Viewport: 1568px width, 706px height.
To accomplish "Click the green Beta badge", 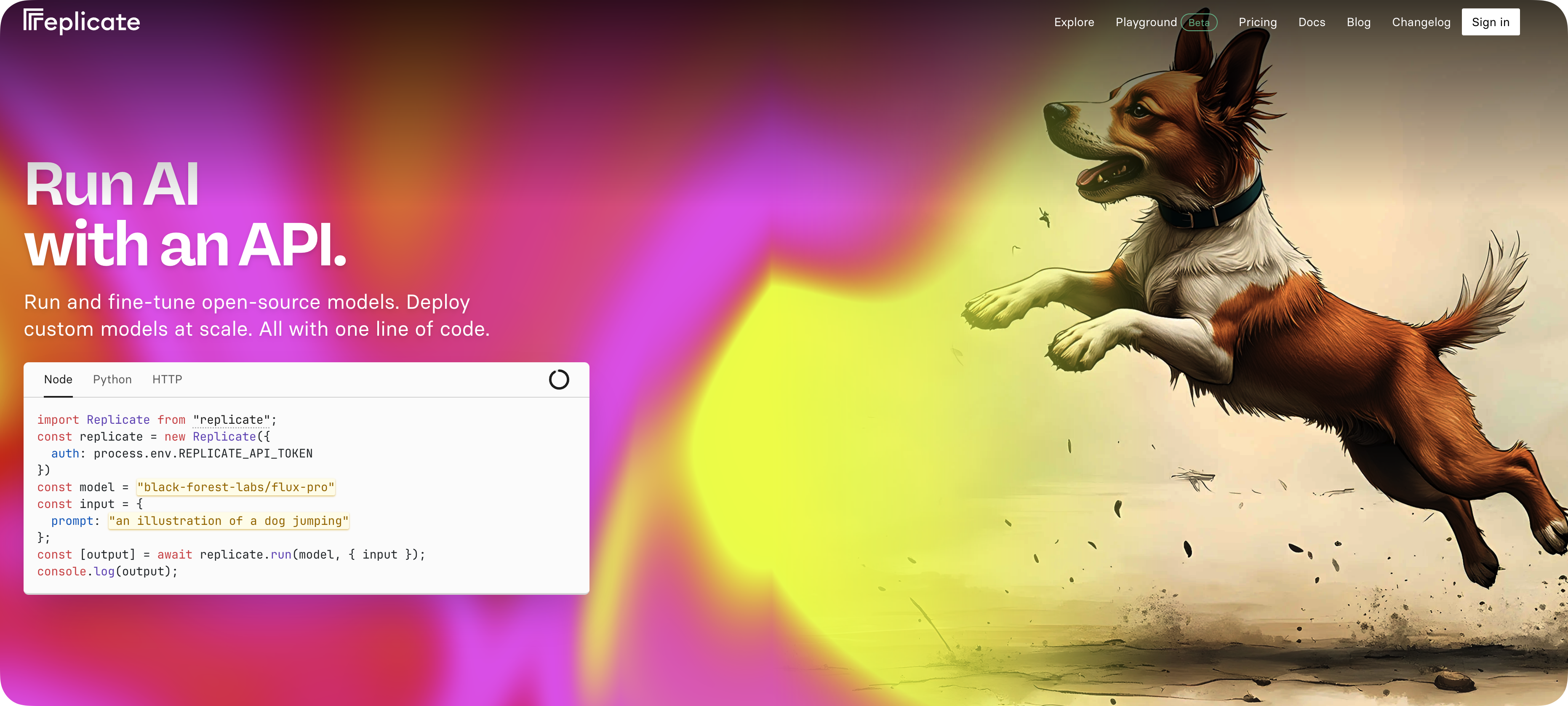I will (1198, 23).
